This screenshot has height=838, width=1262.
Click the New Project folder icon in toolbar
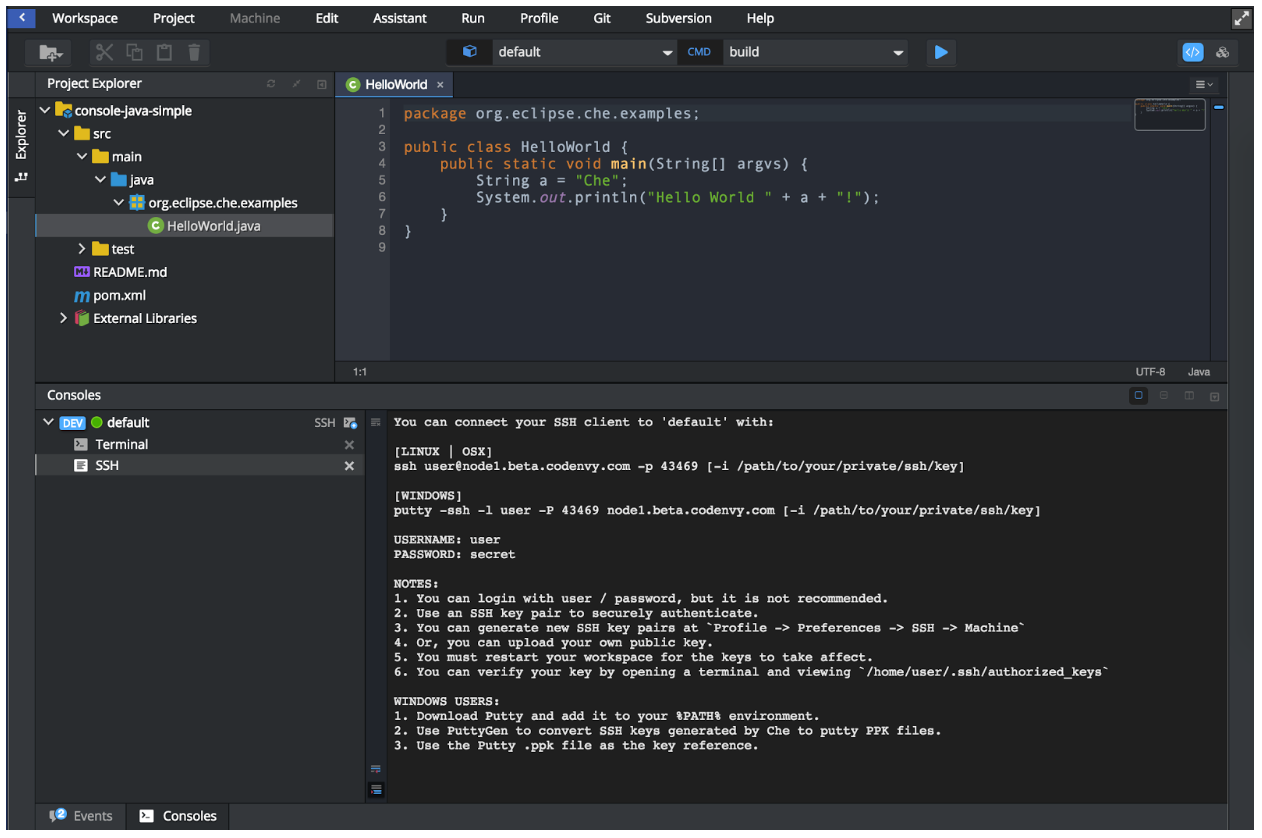(50, 53)
